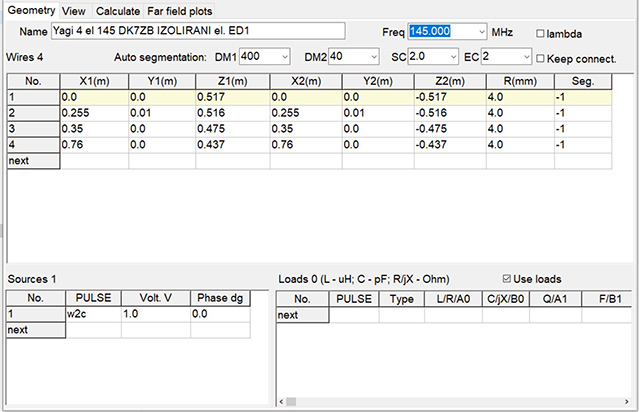639x412 pixels.
Task: Click the source PULSE value w2c
Action: click(93, 314)
